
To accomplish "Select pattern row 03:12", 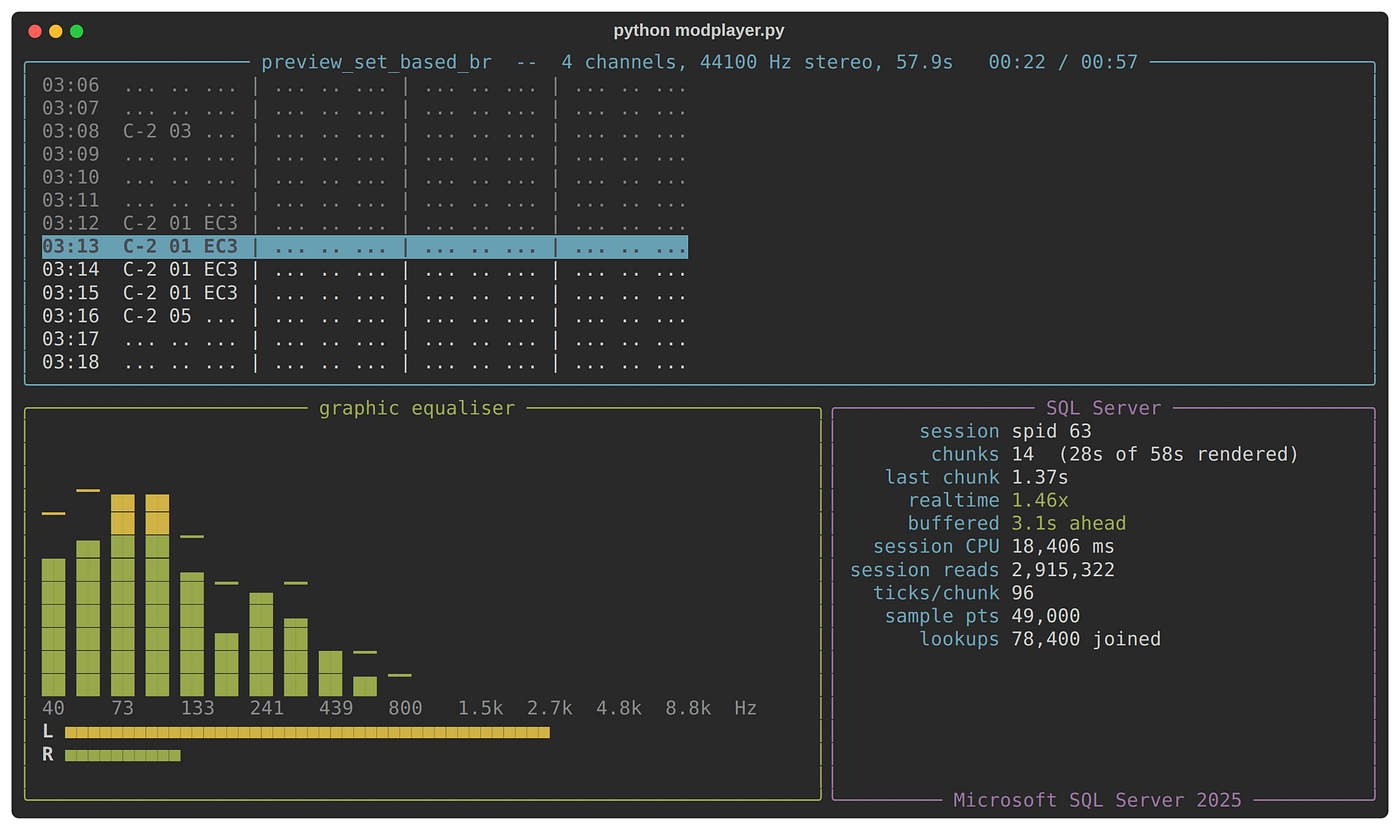I will click(x=365, y=224).
